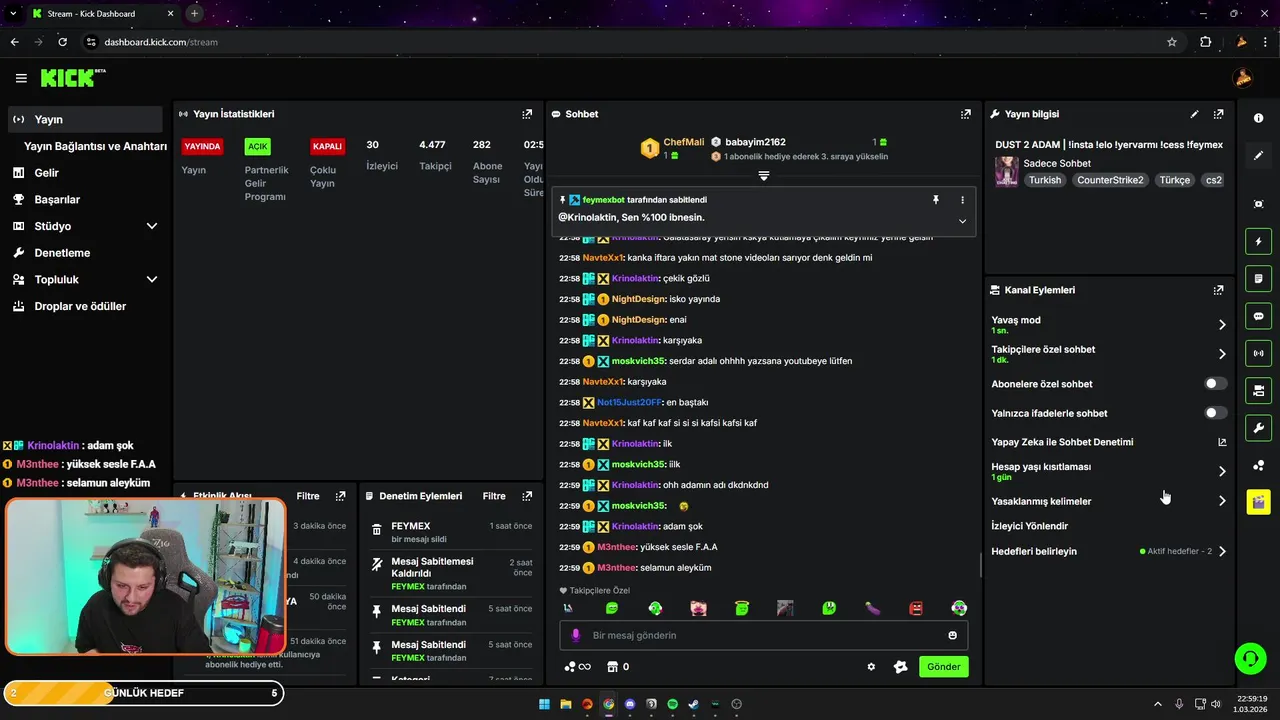Click the wrench sidebar icon
Image resolution: width=1280 pixels, height=720 pixels.
pos(1258,428)
